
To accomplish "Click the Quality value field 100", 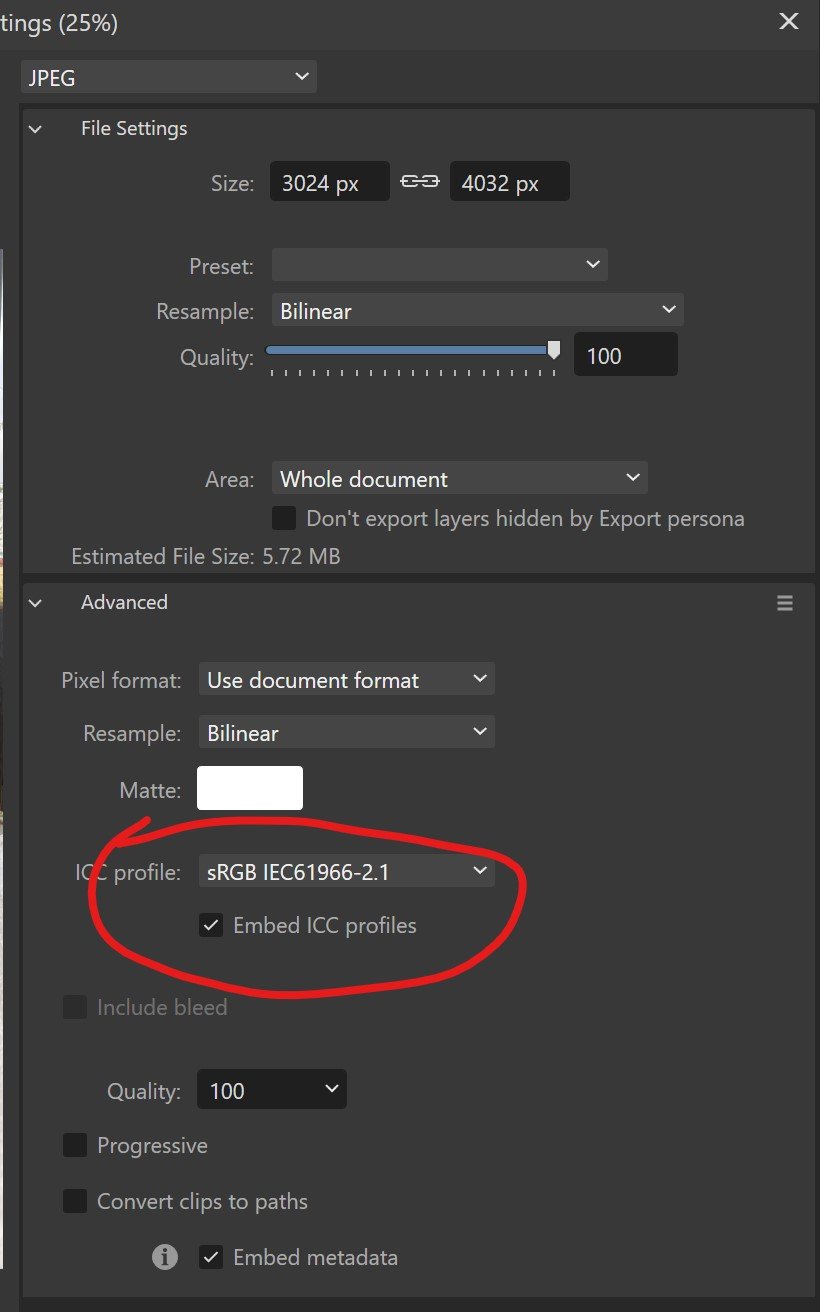I will tap(626, 355).
